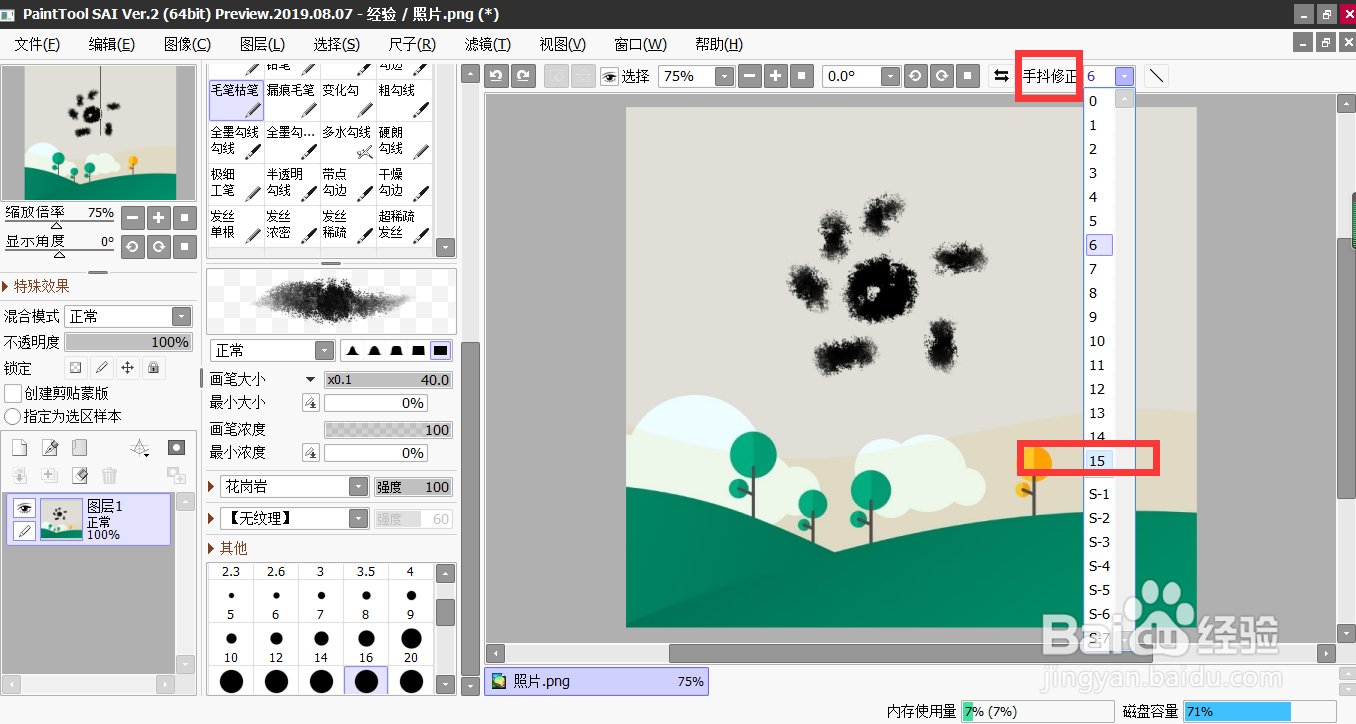Create a new layer folder
The width and height of the screenshot is (1356, 724).
point(80,447)
